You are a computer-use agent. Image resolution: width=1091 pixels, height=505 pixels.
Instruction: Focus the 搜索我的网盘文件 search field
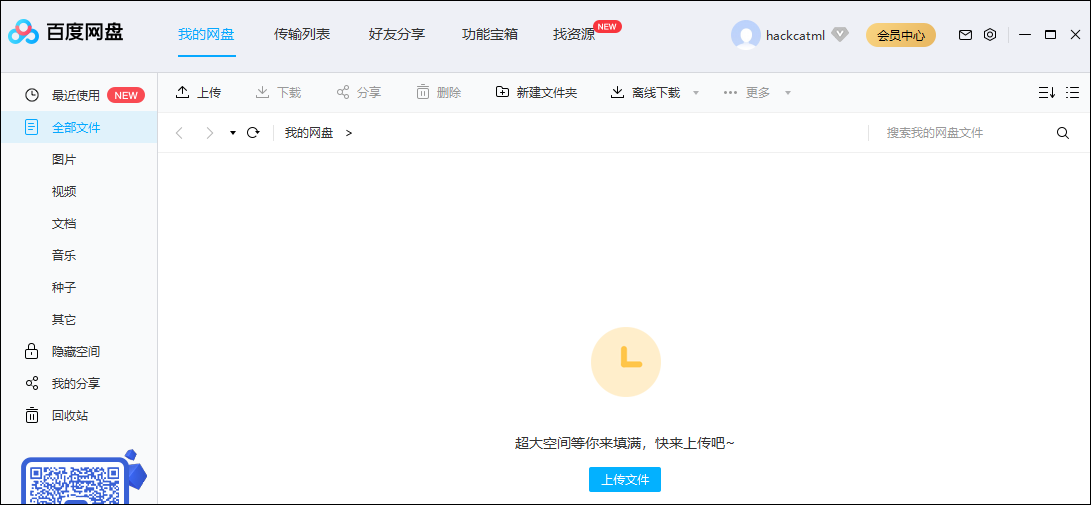pyautogui.click(x=964, y=133)
